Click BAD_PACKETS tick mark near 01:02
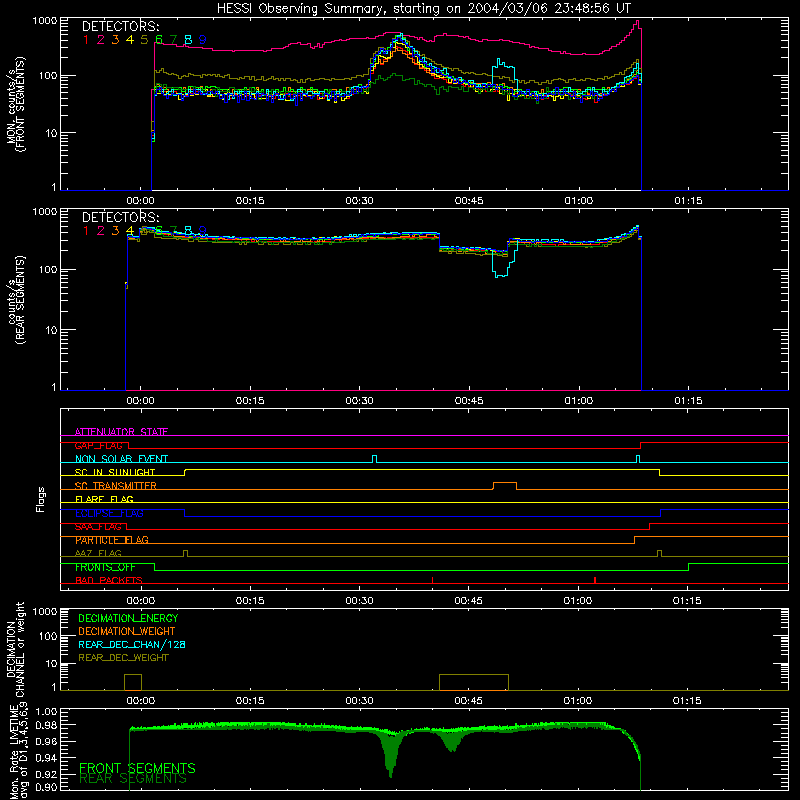800x800 pixels. (595, 580)
